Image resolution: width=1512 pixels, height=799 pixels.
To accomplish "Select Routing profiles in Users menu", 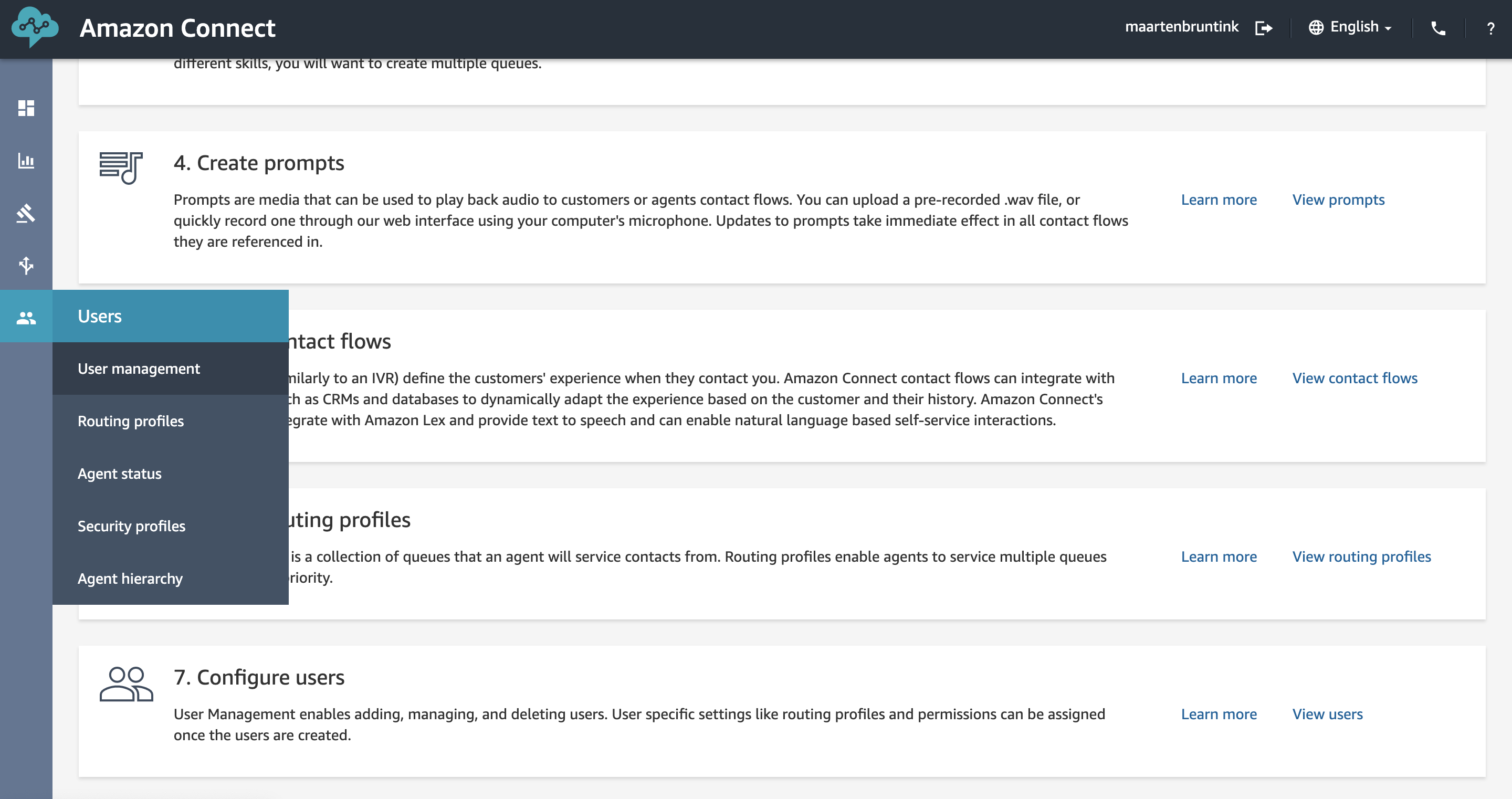I will click(x=170, y=421).
